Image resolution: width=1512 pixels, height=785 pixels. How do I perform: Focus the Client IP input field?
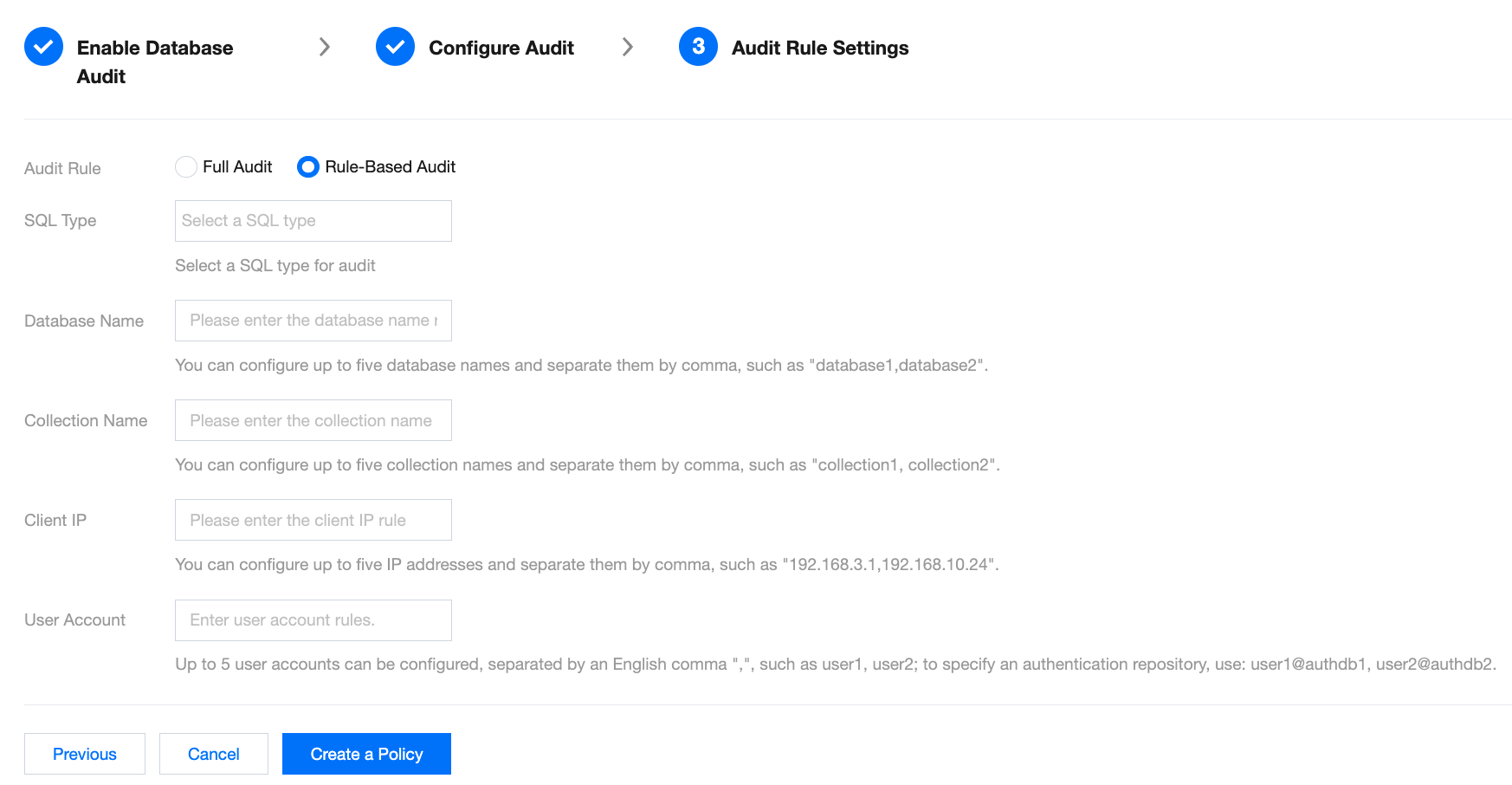point(313,520)
